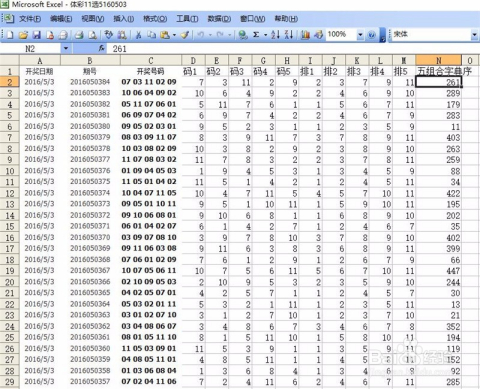This screenshot has height=389, width=480.
Task: Sort descending using the Z-A icon
Action: pyautogui.click(x=289, y=34)
